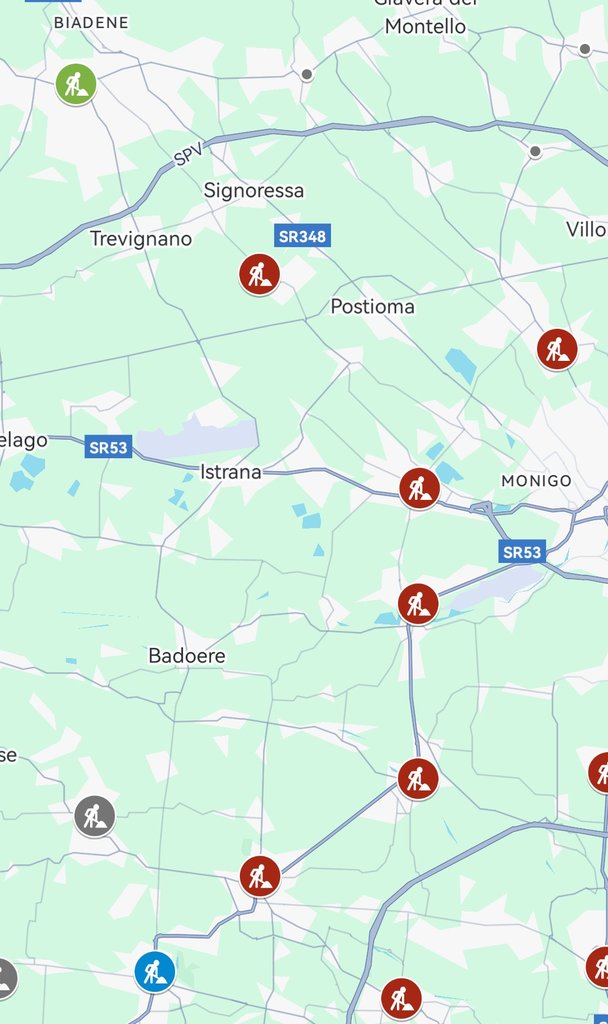The width and height of the screenshot is (608, 1024).
Task: Tap the red roadworks marker at the diagonal road junction south of Badoere
Action: click(x=260, y=876)
